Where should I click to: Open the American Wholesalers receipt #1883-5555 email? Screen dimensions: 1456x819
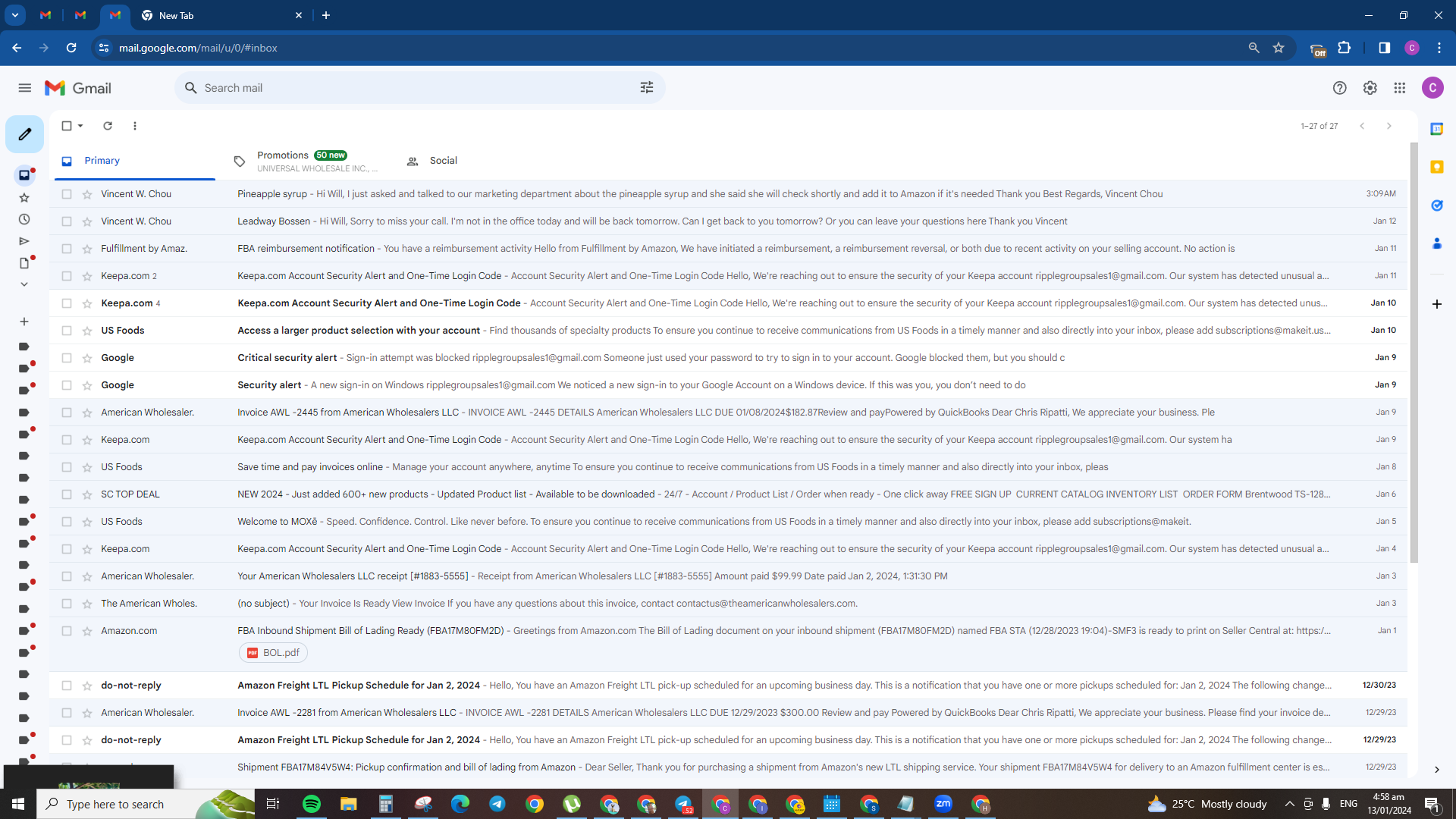click(729, 576)
